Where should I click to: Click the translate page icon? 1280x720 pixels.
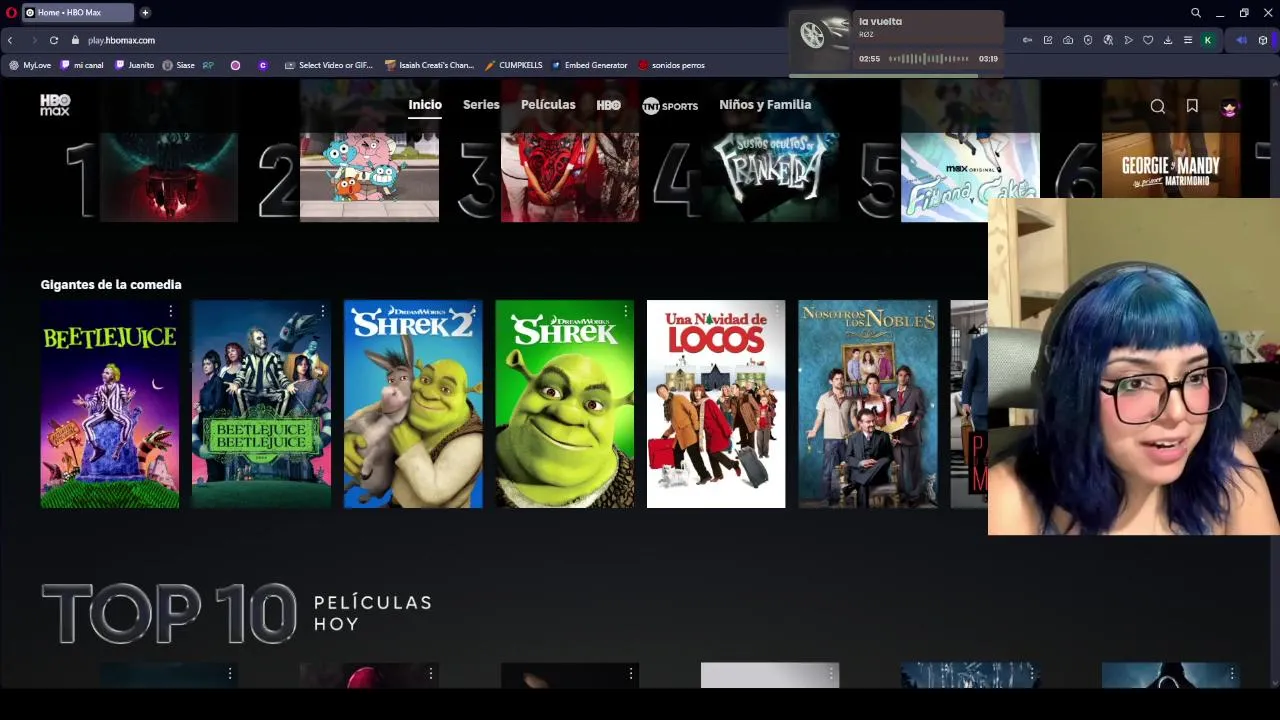[x=1108, y=40]
